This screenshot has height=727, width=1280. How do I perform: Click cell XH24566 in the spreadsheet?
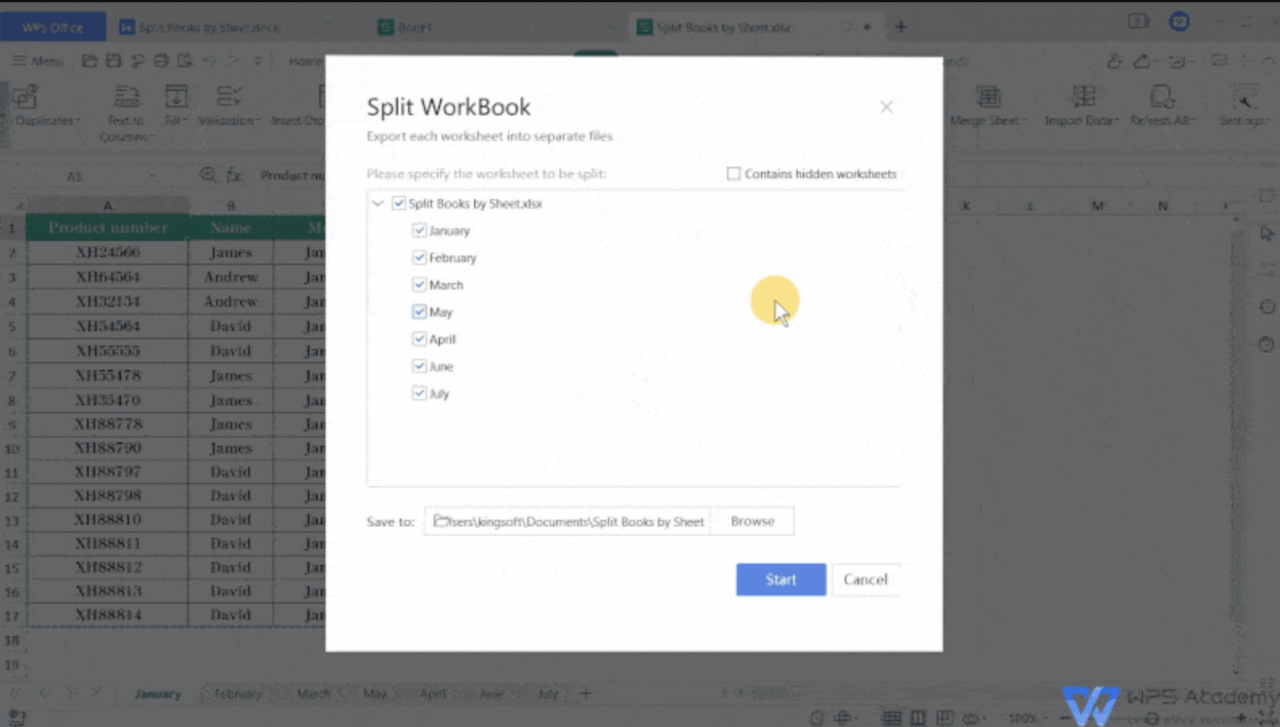[108, 253]
